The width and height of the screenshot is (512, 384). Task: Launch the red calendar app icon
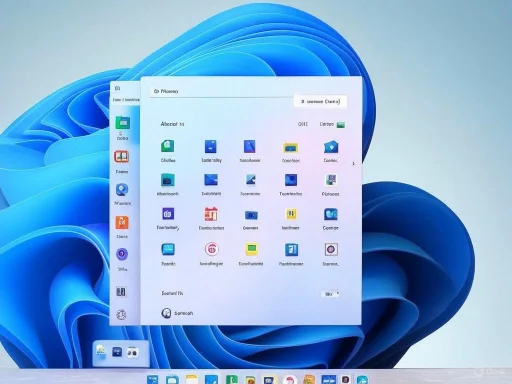(x=211, y=214)
